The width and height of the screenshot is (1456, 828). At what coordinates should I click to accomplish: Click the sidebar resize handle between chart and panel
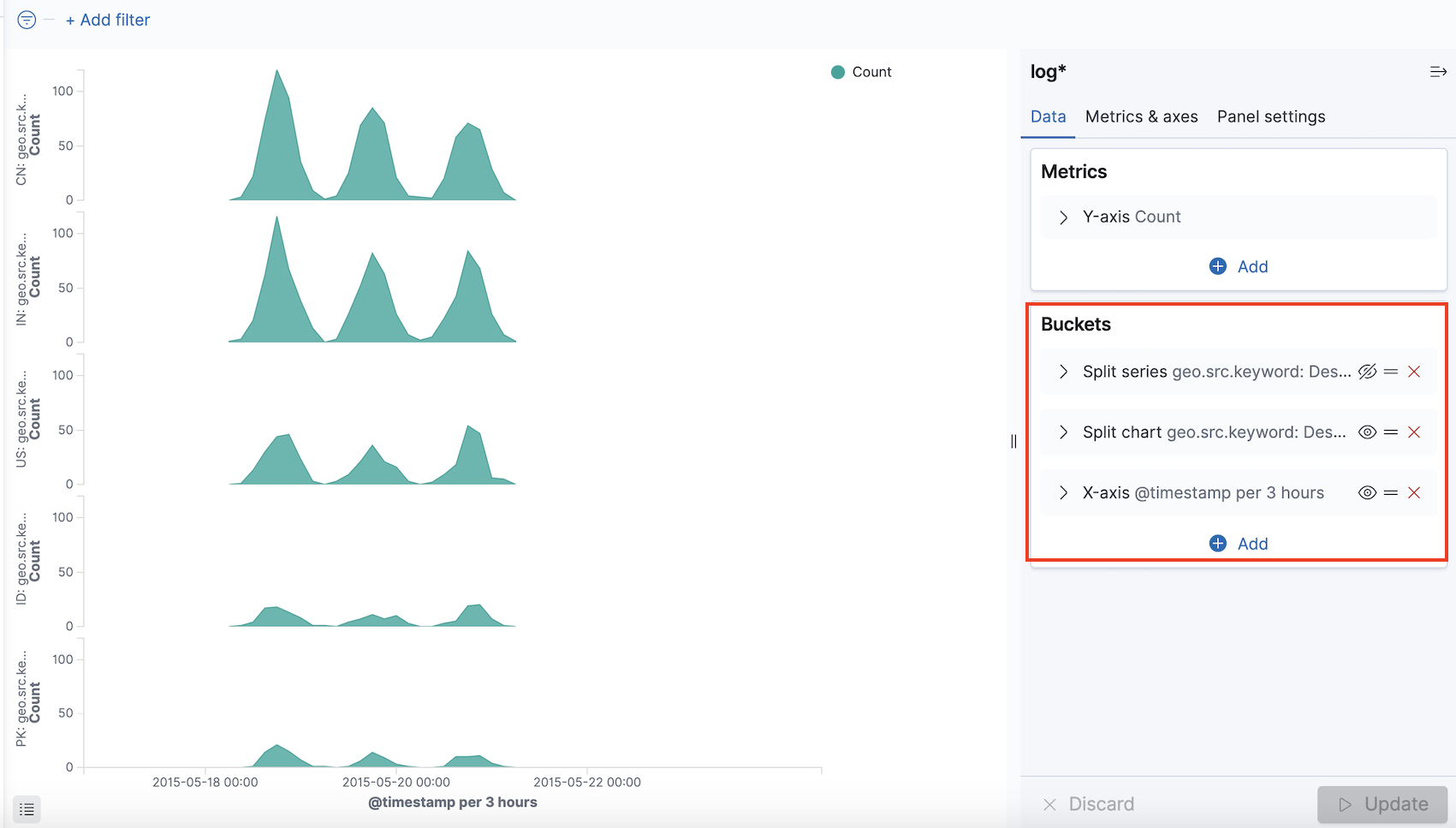(x=1013, y=441)
